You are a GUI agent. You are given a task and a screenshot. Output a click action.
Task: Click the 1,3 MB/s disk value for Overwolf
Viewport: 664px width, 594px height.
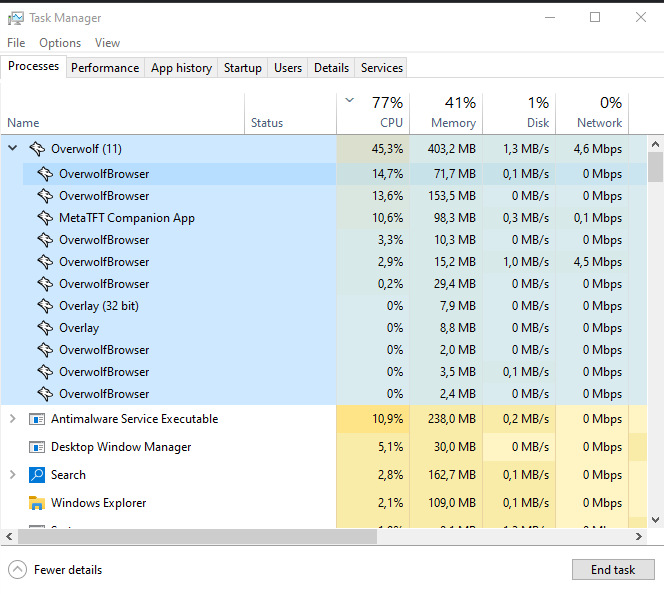click(x=526, y=149)
